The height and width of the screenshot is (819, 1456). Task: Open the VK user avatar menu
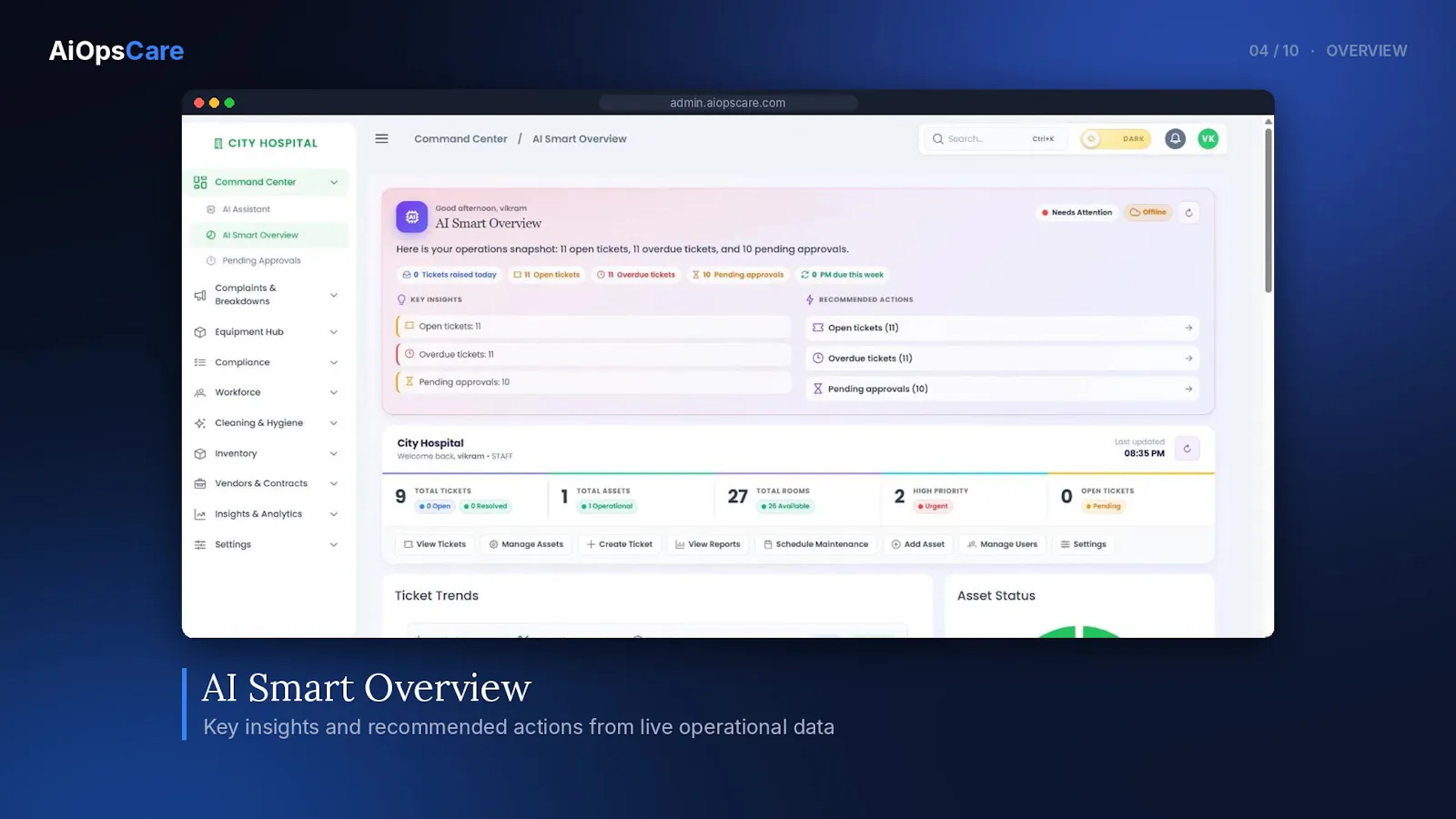coord(1208,138)
